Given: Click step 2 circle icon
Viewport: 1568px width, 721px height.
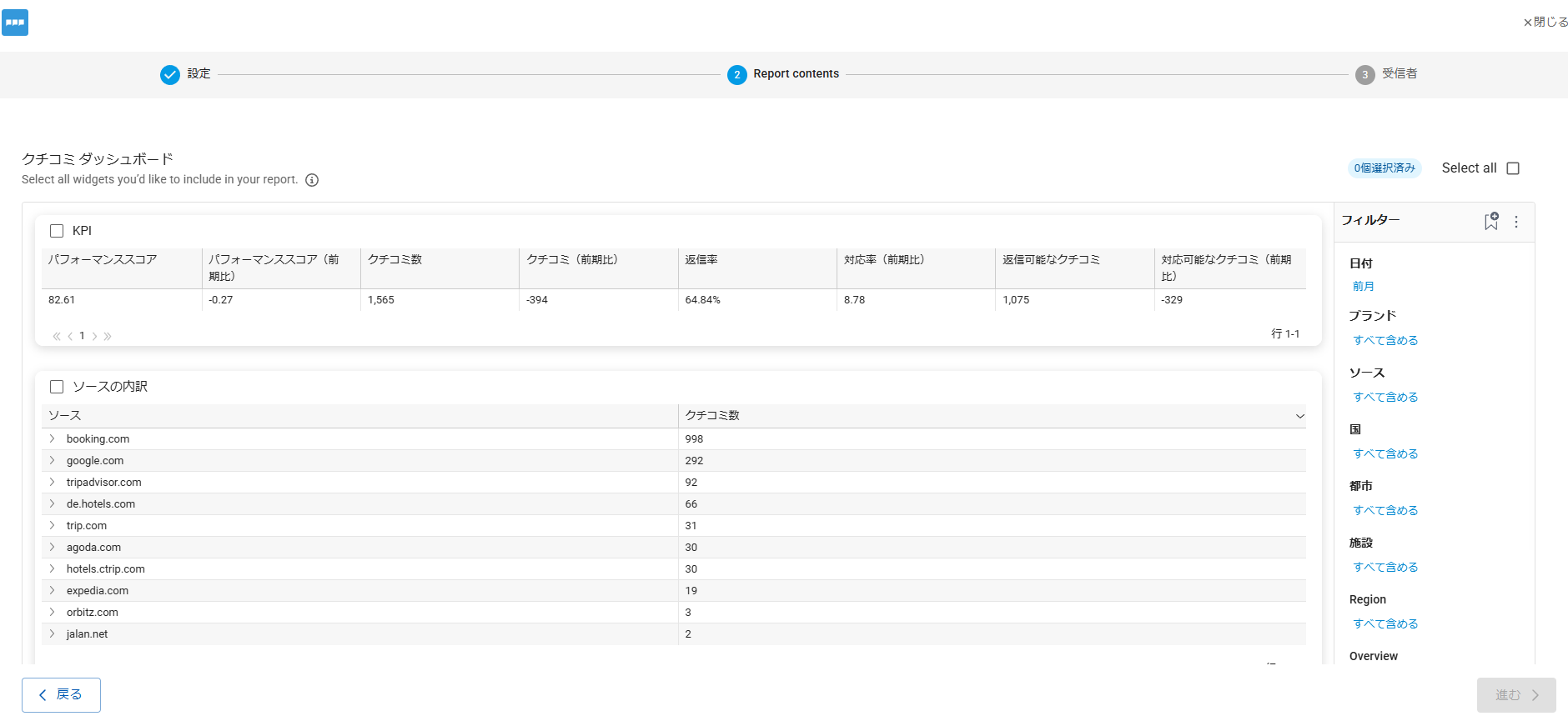Looking at the screenshot, I should (737, 75).
